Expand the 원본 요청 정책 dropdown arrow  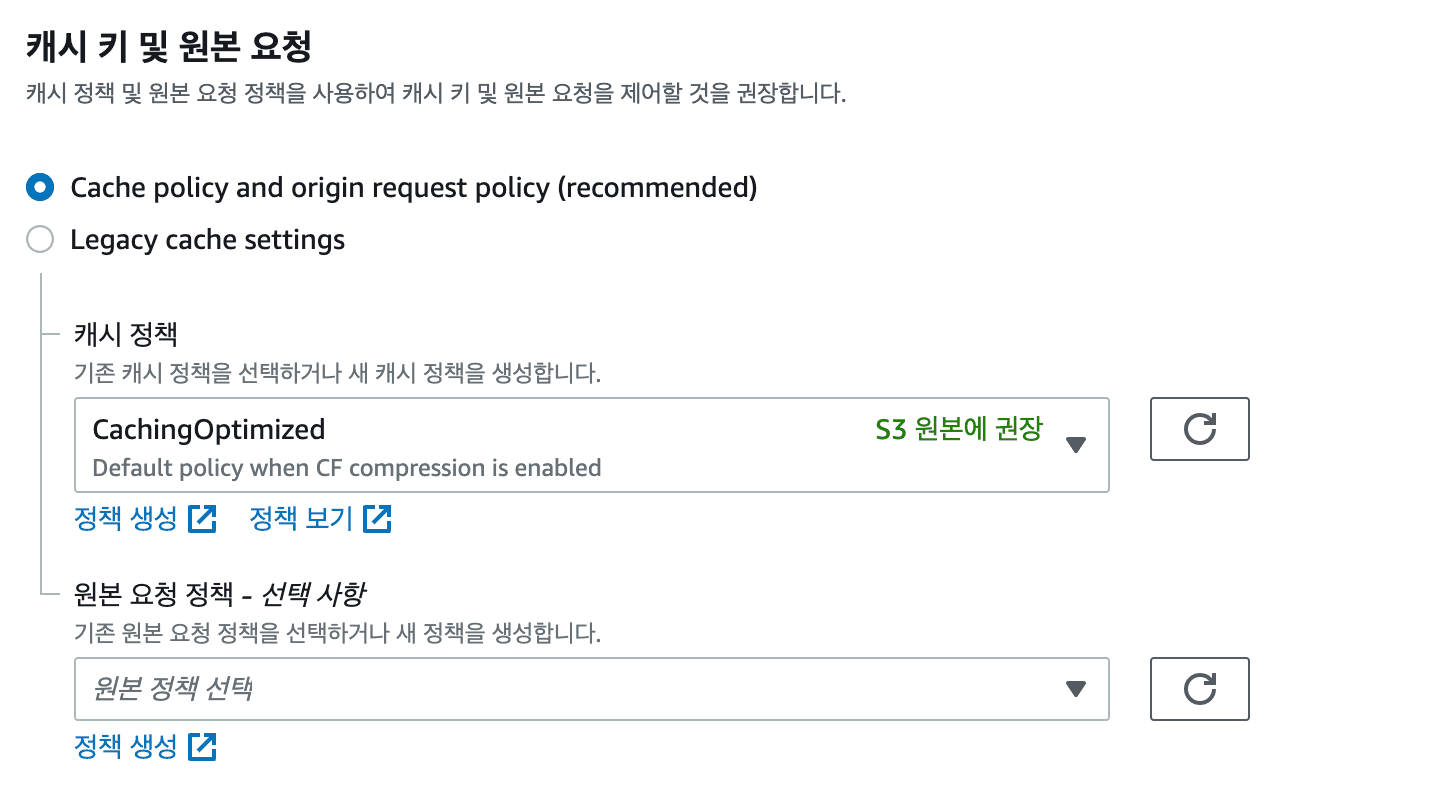[1076, 688]
